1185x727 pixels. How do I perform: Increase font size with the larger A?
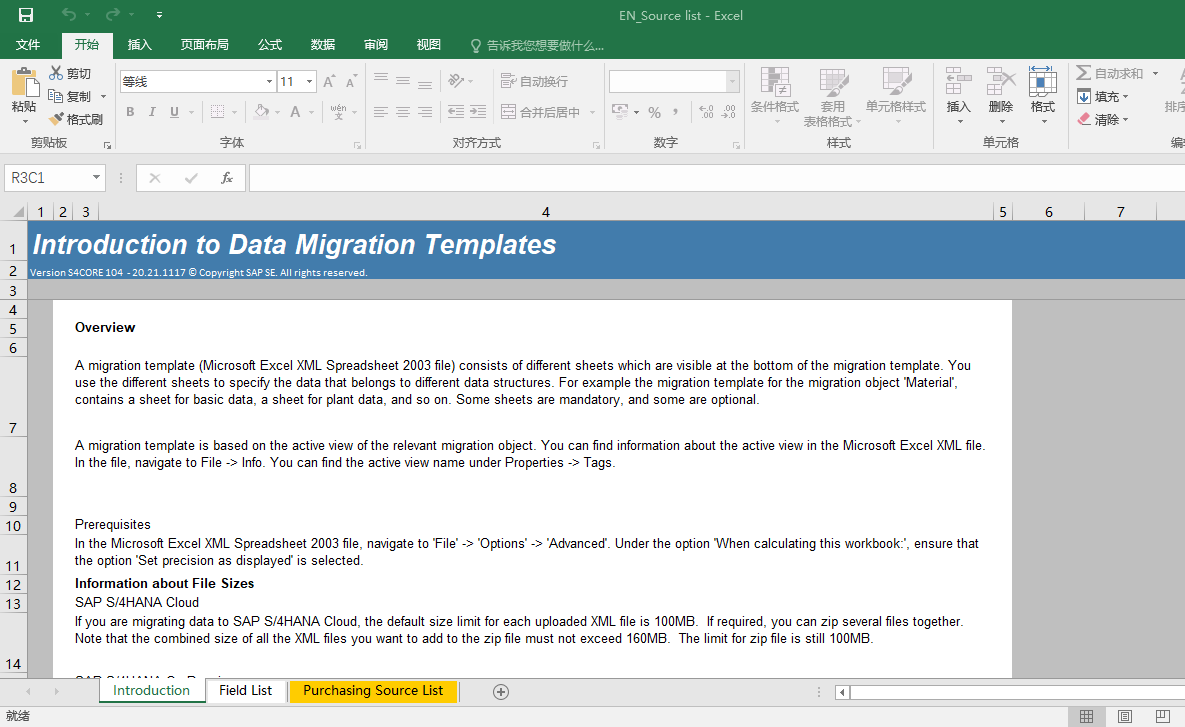(x=330, y=82)
